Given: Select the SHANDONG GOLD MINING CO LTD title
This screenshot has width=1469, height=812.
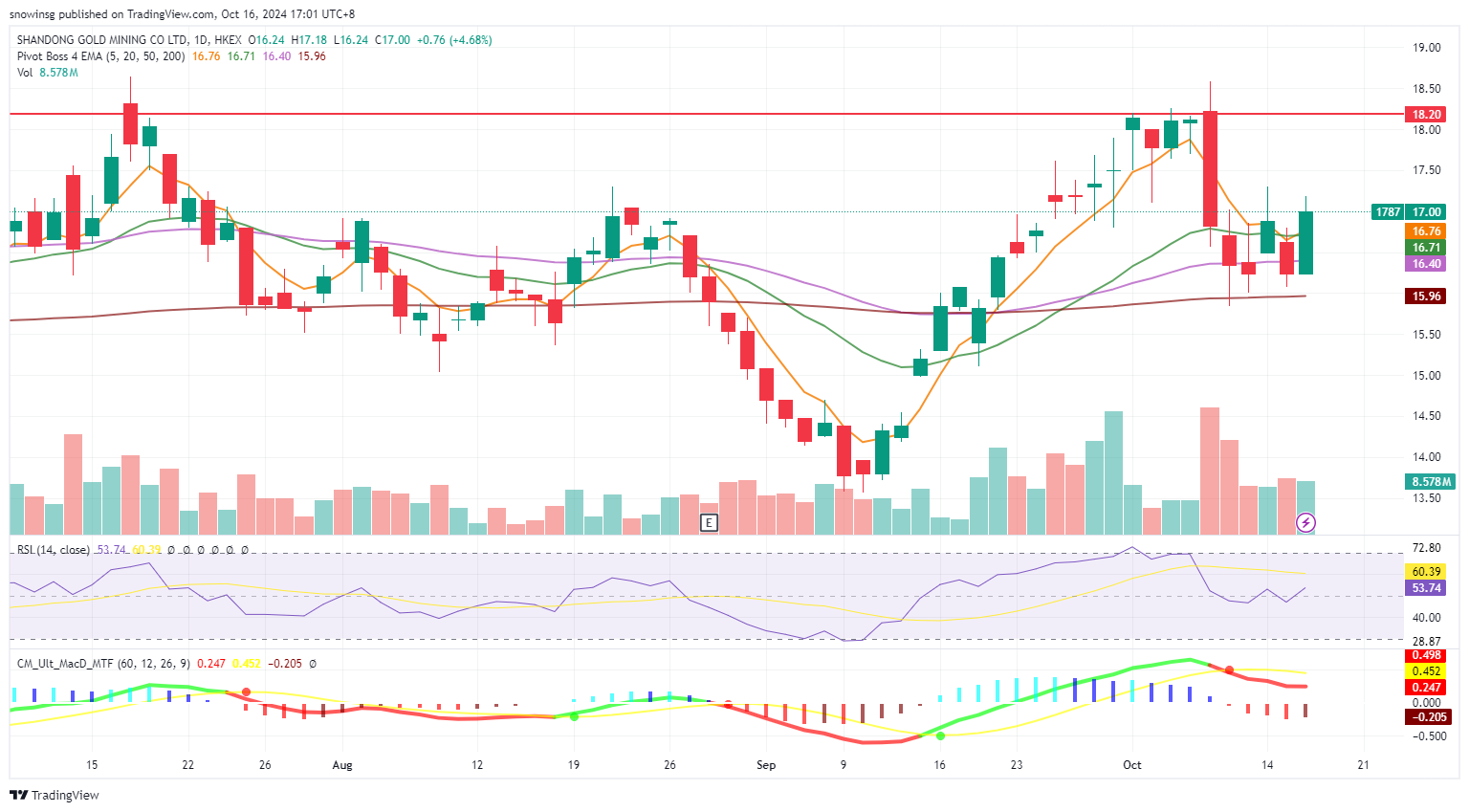Looking at the screenshot, I should pyautogui.click(x=102, y=40).
